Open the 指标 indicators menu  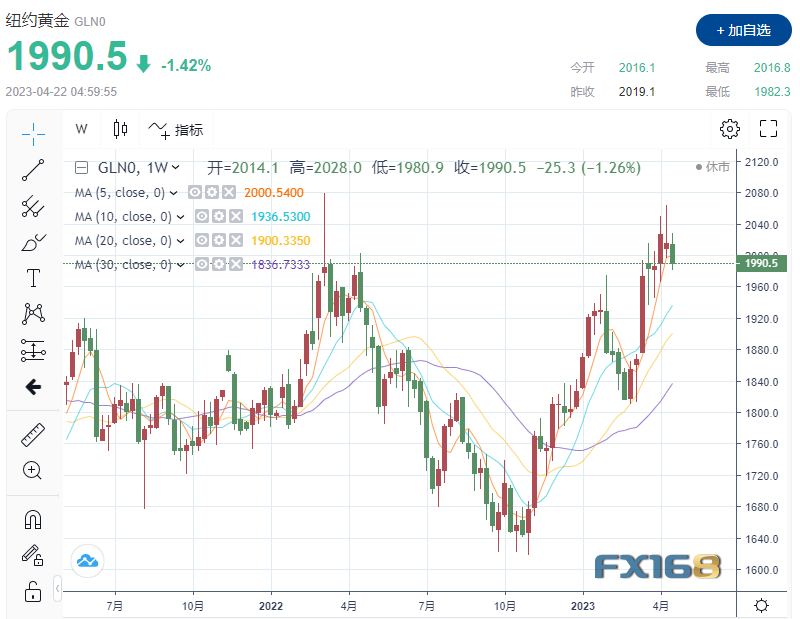pyautogui.click(x=176, y=129)
